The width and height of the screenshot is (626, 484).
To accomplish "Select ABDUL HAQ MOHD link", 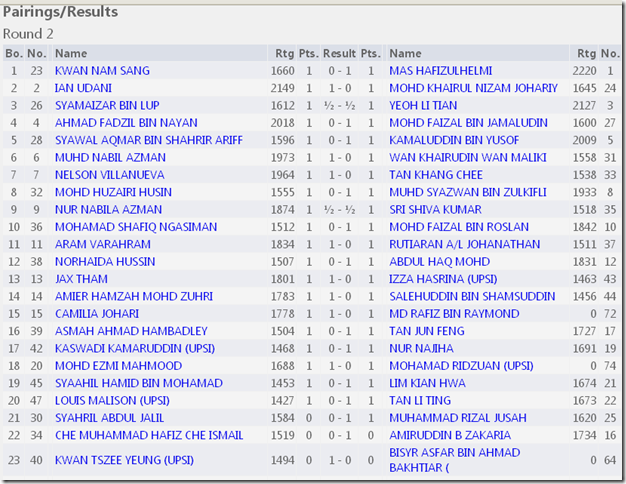I will coord(439,262).
